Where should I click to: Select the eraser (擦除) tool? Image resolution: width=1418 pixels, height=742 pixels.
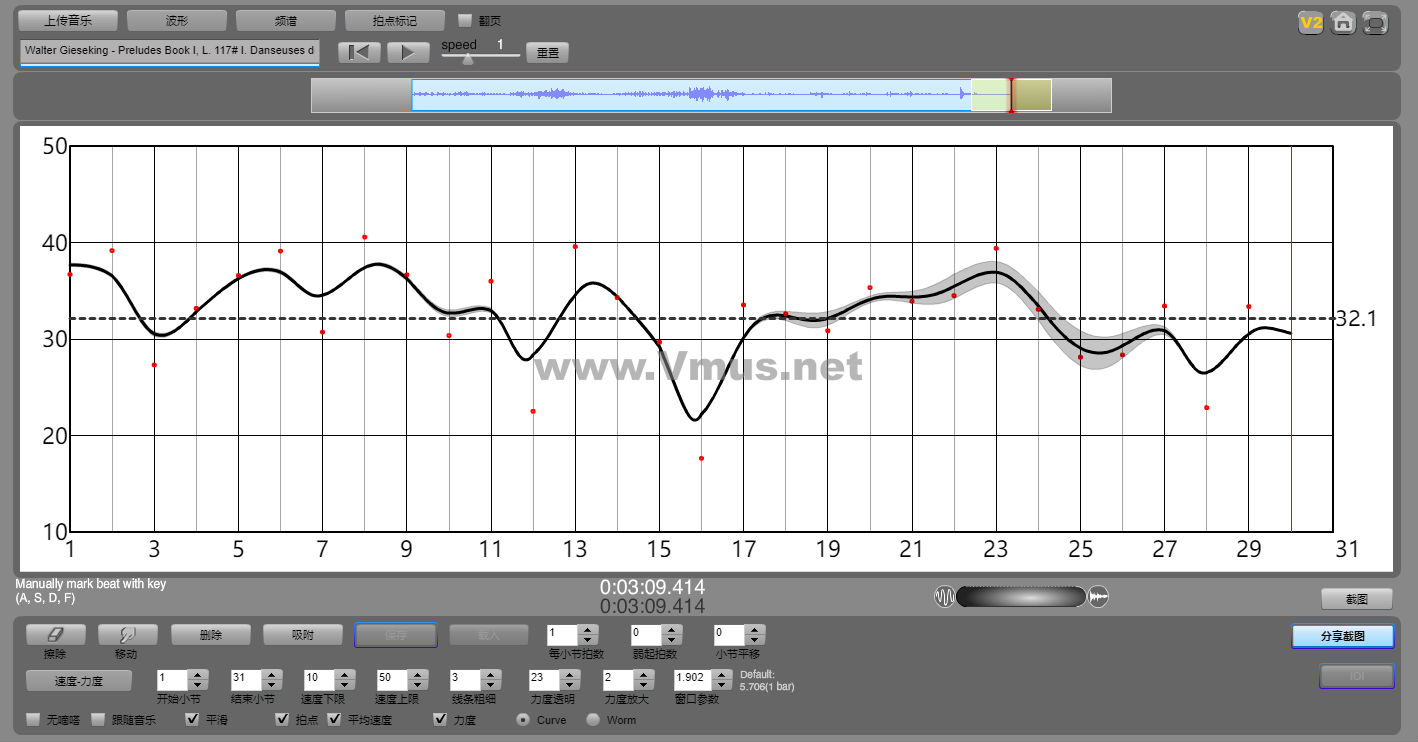[55, 635]
